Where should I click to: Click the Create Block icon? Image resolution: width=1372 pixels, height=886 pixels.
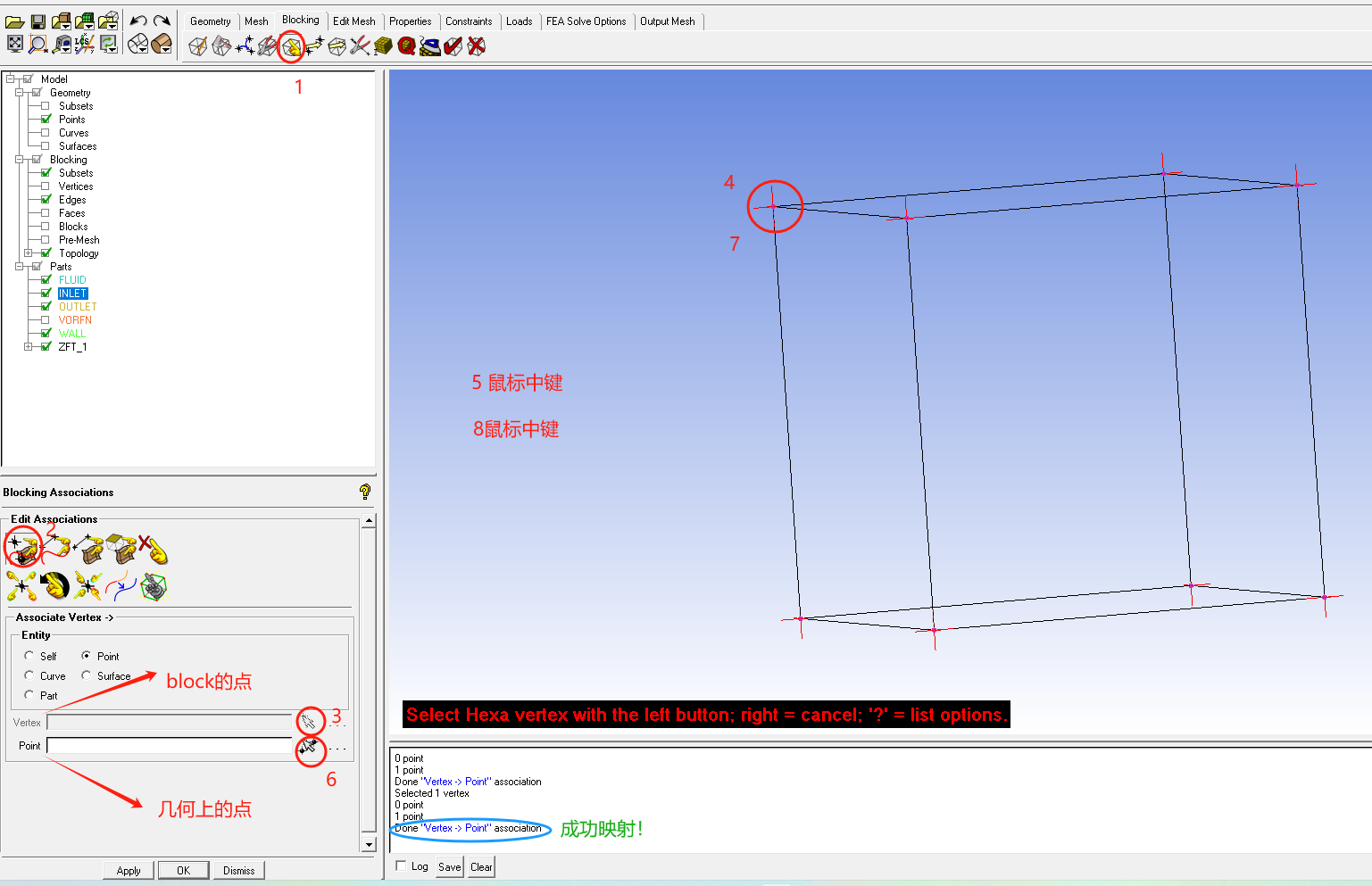(x=197, y=46)
